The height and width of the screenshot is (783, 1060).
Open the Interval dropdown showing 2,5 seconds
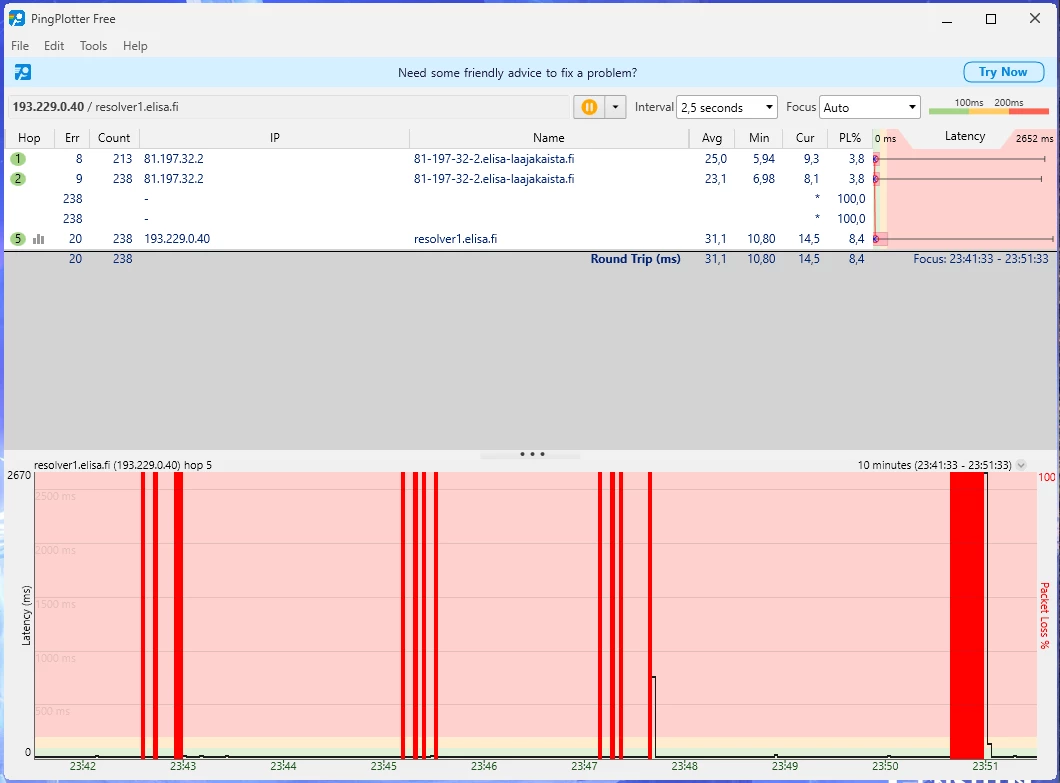[x=726, y=107]
